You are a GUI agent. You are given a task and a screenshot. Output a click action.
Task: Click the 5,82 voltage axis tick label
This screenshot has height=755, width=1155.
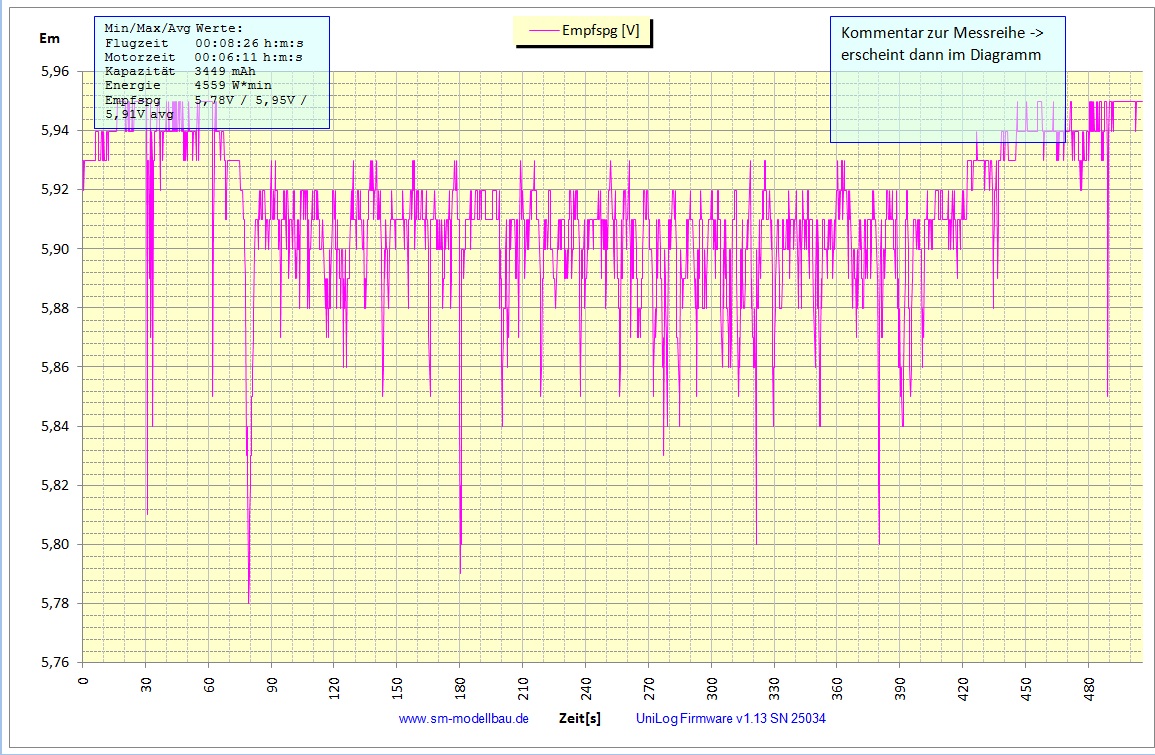[x=55, y=485]
